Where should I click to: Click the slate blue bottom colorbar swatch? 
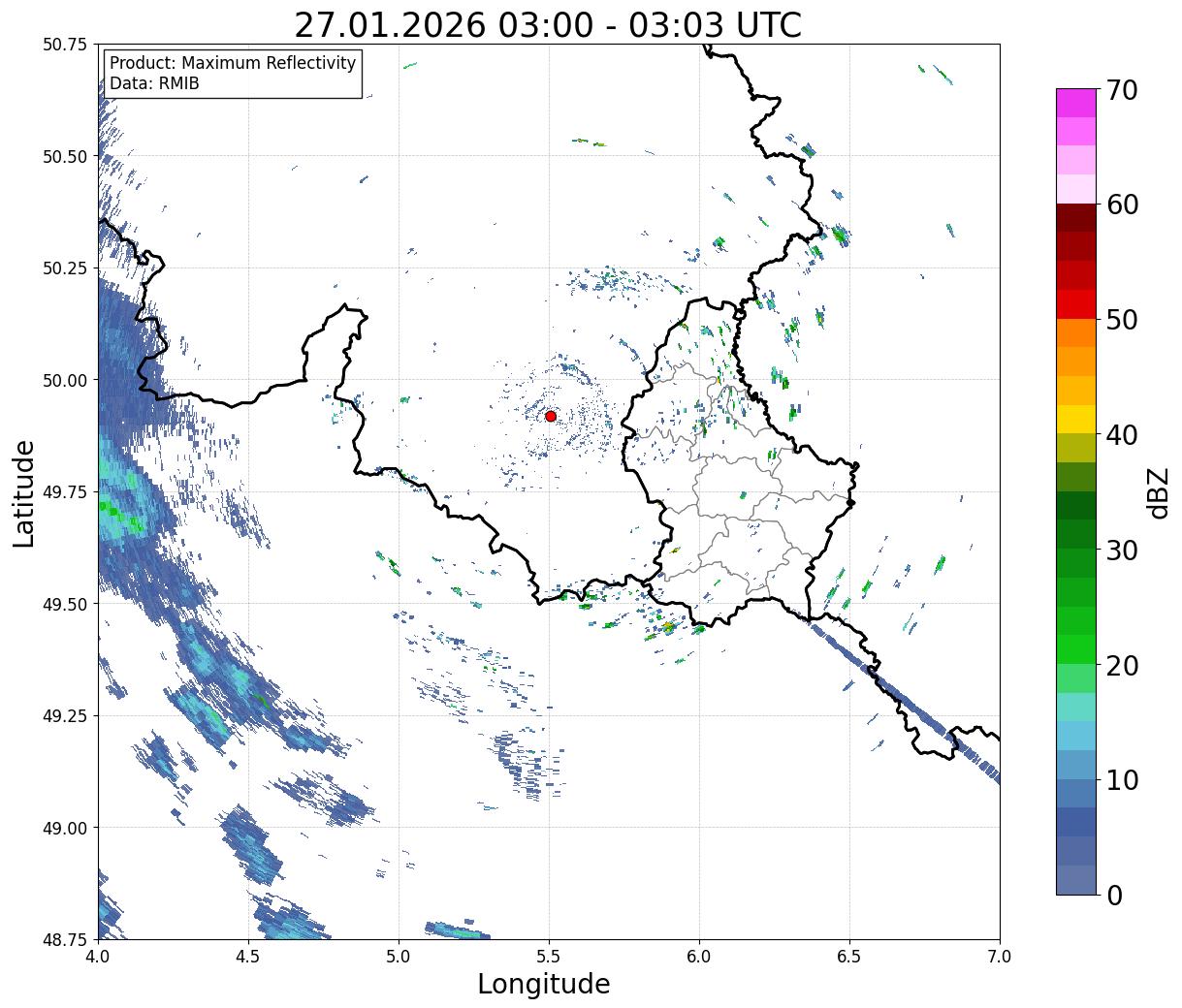click(1076, 879)
